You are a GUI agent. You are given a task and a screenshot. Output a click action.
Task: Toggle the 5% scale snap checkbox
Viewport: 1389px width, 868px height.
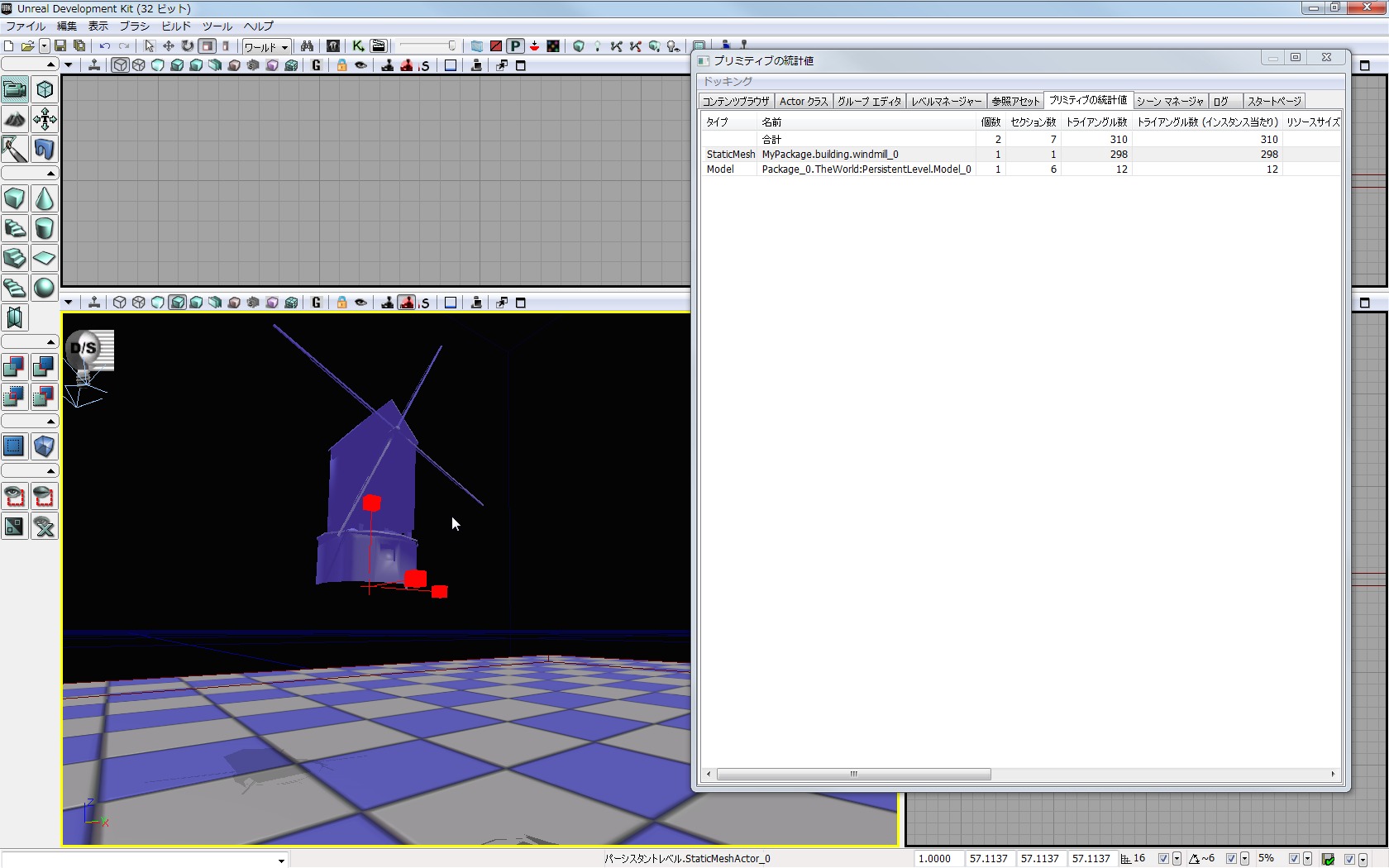coord(1294,859)
